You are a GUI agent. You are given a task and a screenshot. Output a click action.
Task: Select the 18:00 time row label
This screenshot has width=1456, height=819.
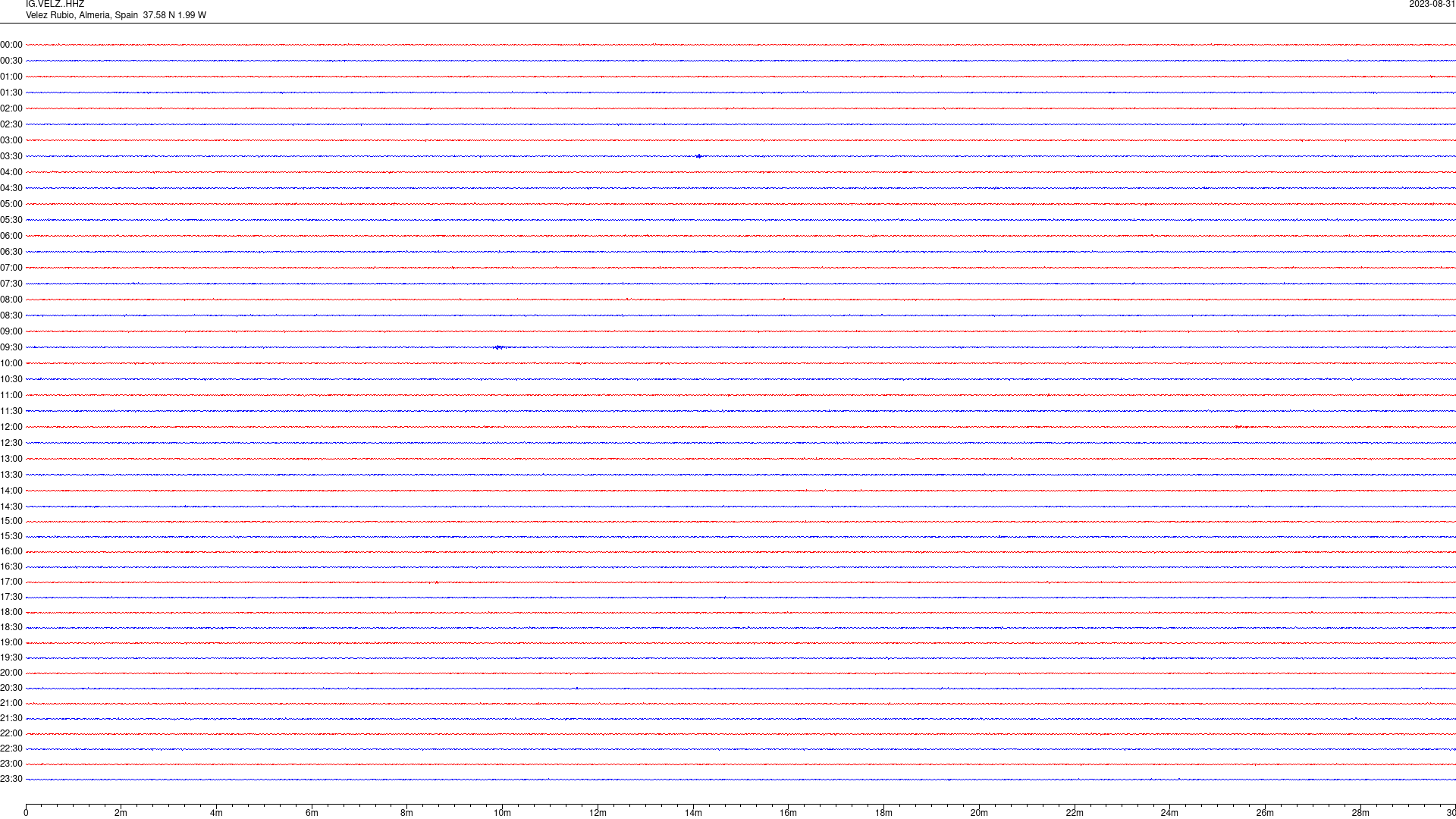point(11,612)
